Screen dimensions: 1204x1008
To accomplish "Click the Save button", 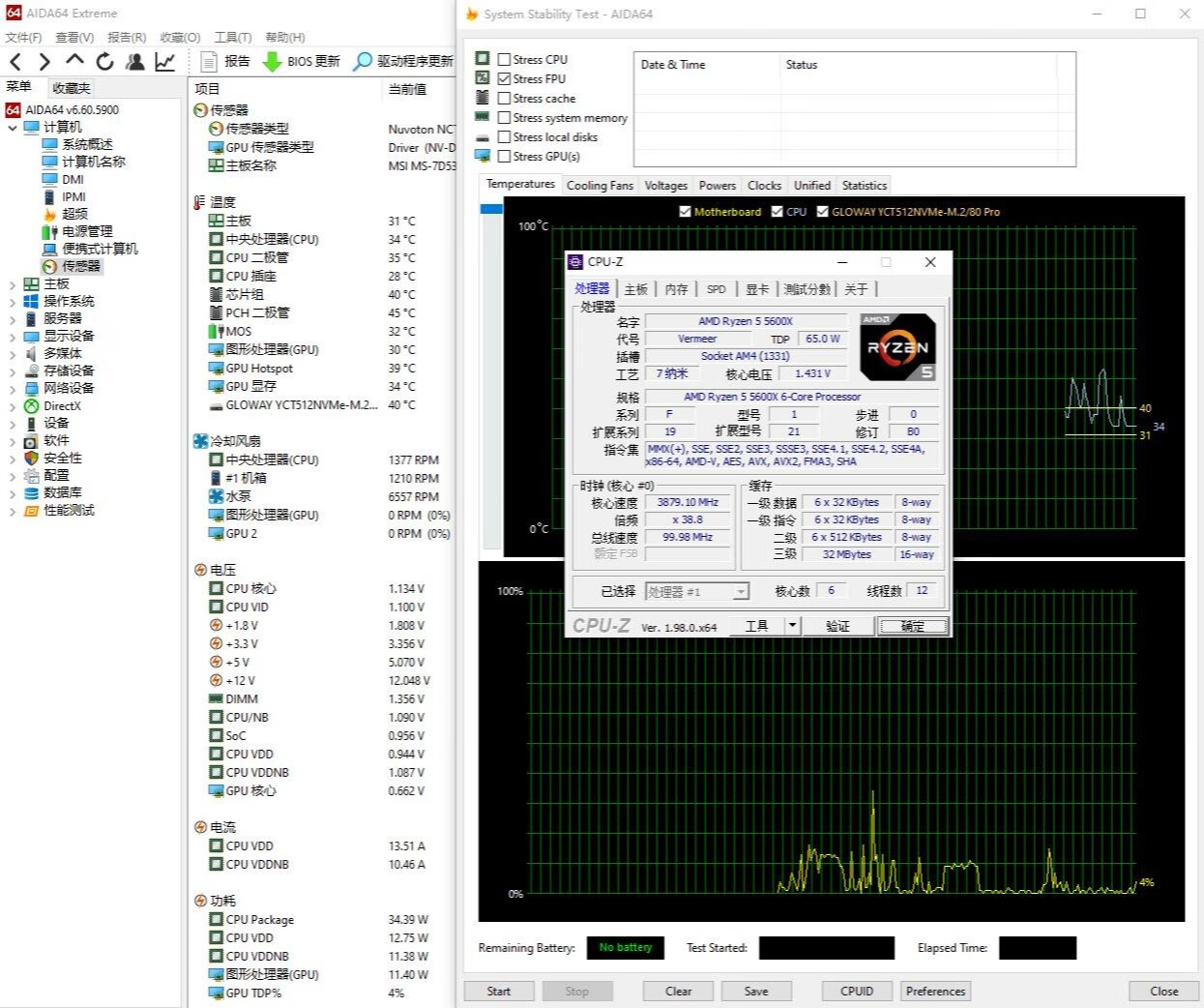I will [756, 991].
